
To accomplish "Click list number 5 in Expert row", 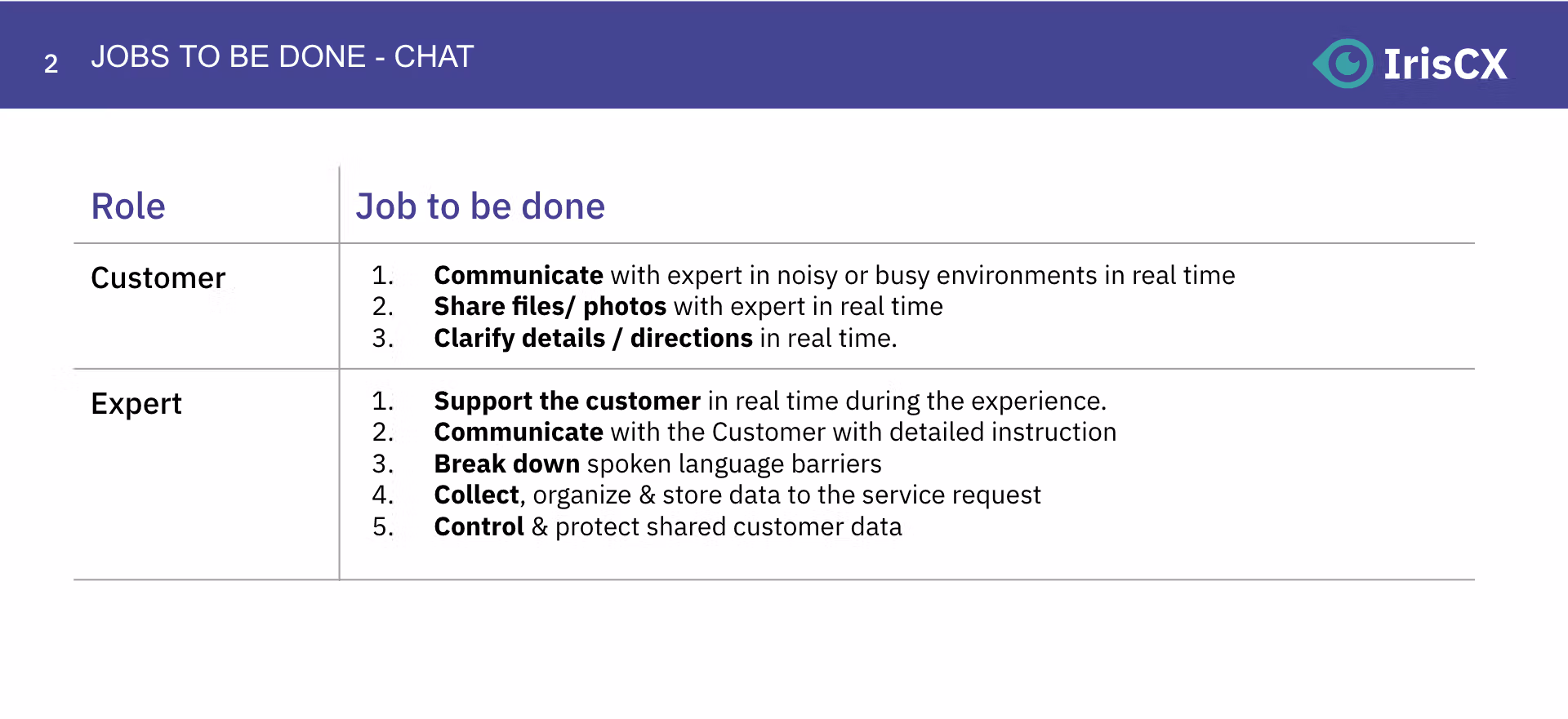I will point(383,526).
